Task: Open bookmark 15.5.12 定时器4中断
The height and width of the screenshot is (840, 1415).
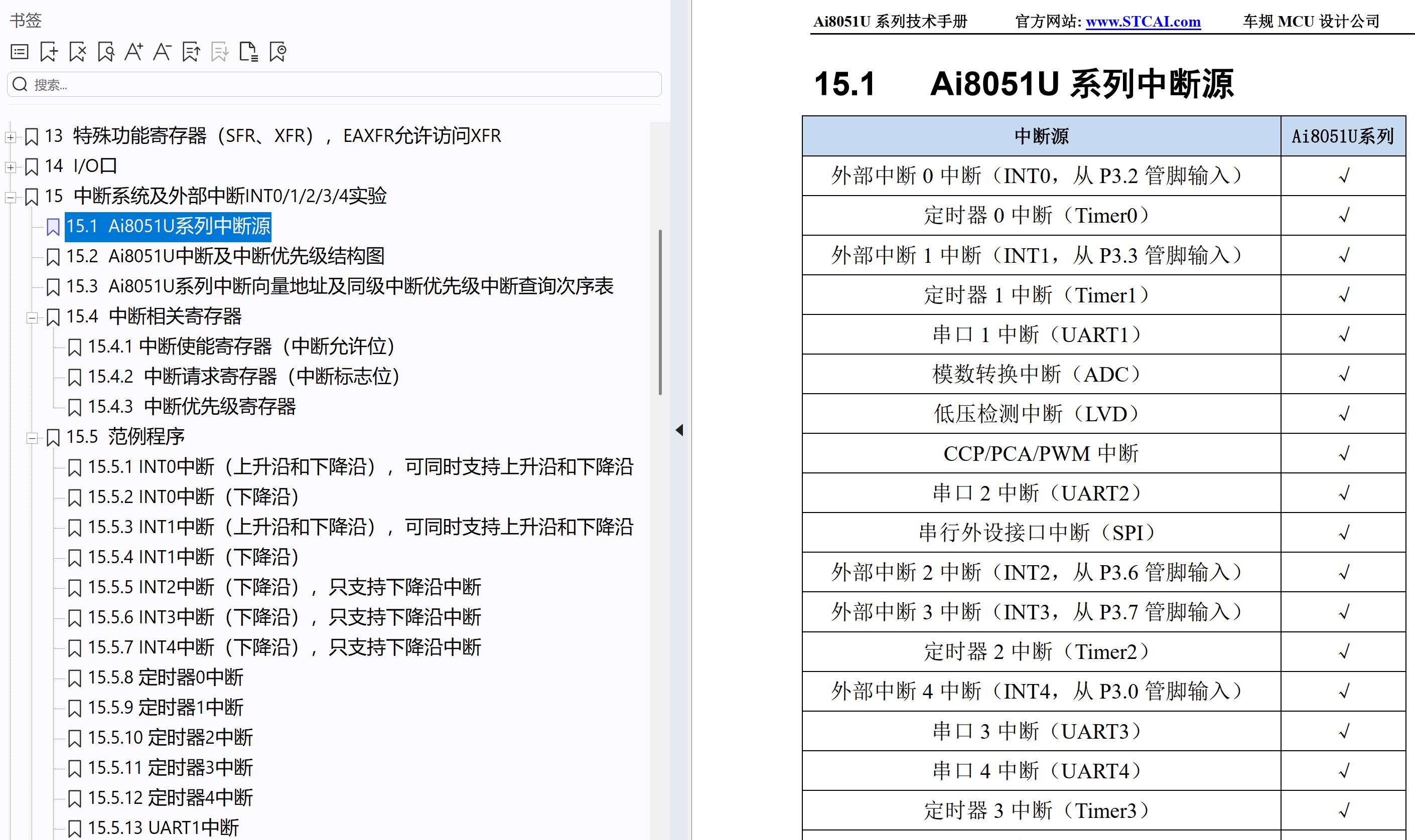Action: point(171,797)
